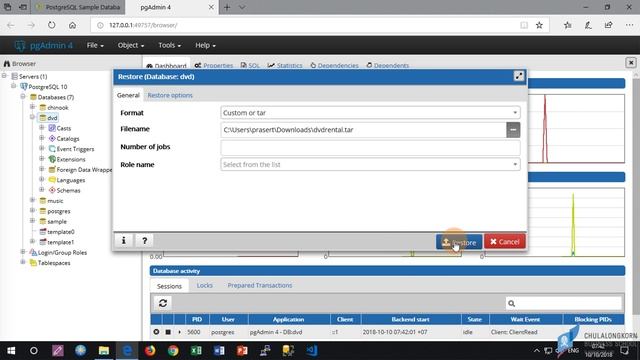
Task: Expand details arrow for session 5600
Action: [179, 332]
